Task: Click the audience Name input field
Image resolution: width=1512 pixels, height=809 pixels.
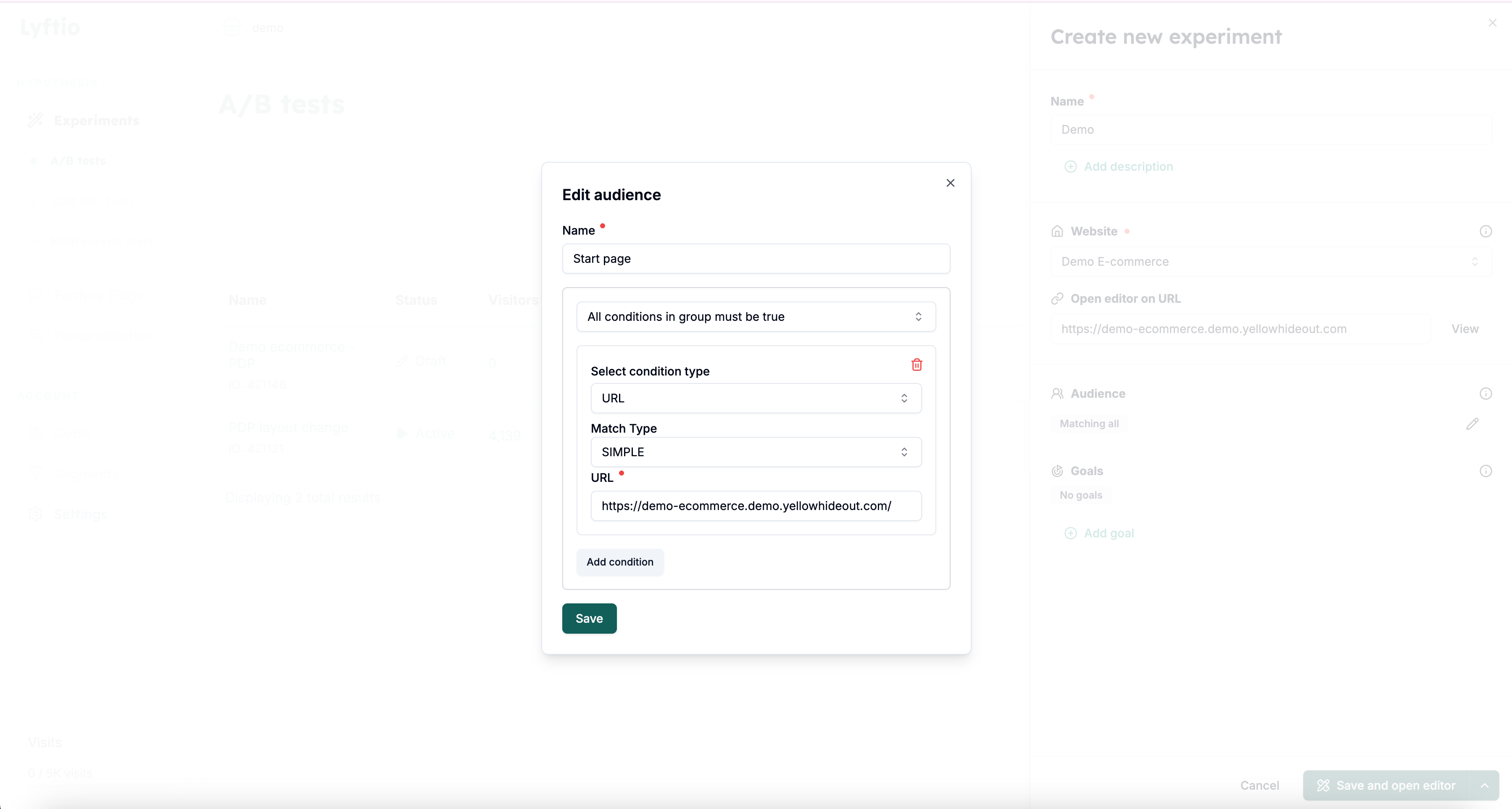Action: pos(756,259)
